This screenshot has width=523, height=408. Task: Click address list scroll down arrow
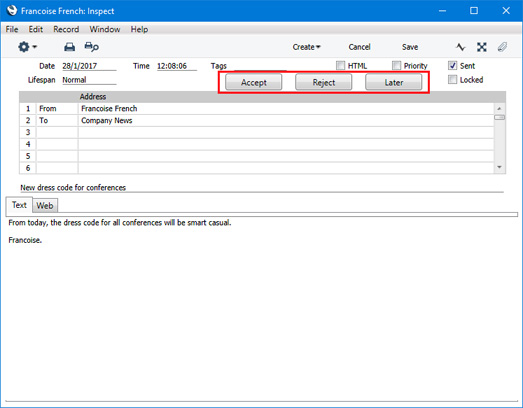(499, 167)
